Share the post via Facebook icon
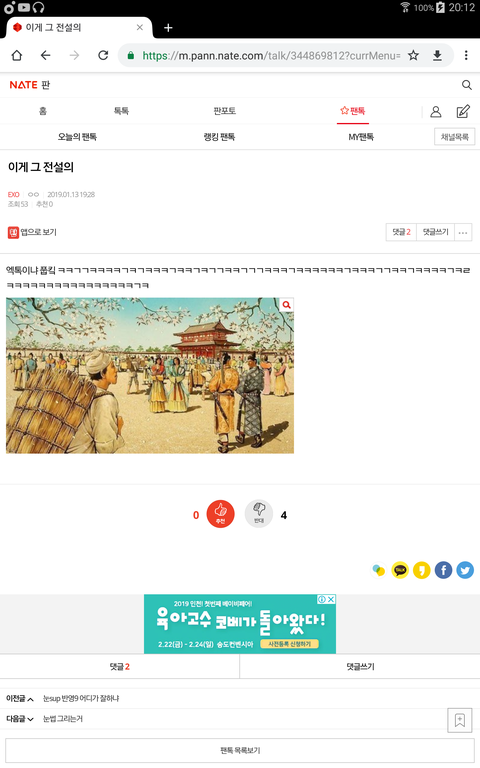The width and height of the screenshot is (480, 768). tap(443, 570)
